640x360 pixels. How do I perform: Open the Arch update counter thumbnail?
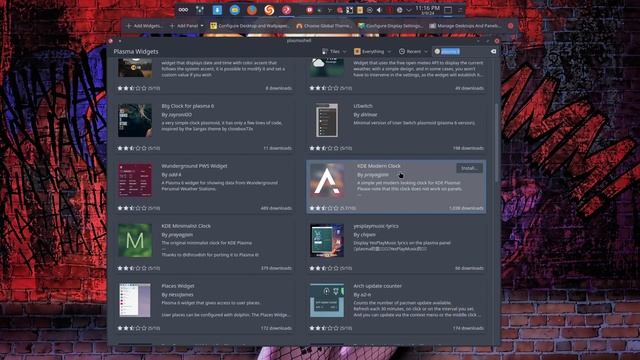coord(327,300)
